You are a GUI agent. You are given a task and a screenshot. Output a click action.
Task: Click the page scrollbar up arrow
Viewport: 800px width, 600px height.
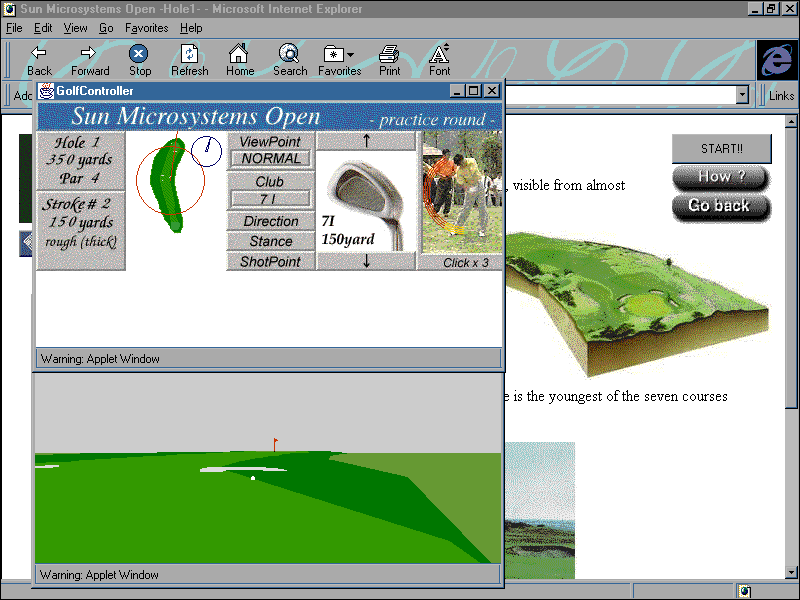click(791, 121)
